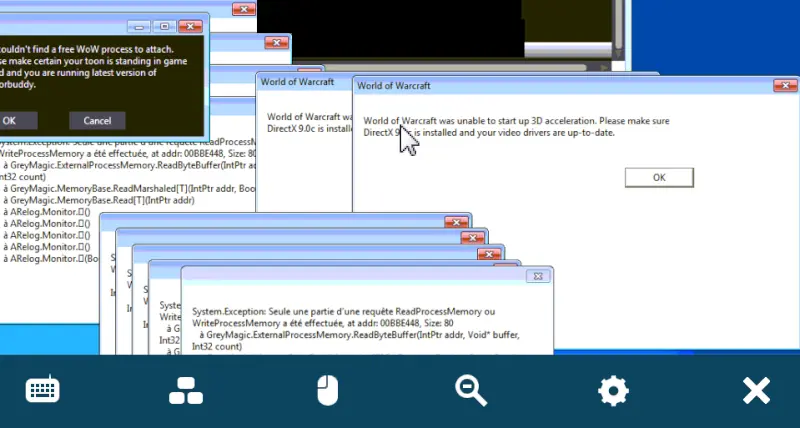Zoom out with the magnifier icon

click(470, 391)
